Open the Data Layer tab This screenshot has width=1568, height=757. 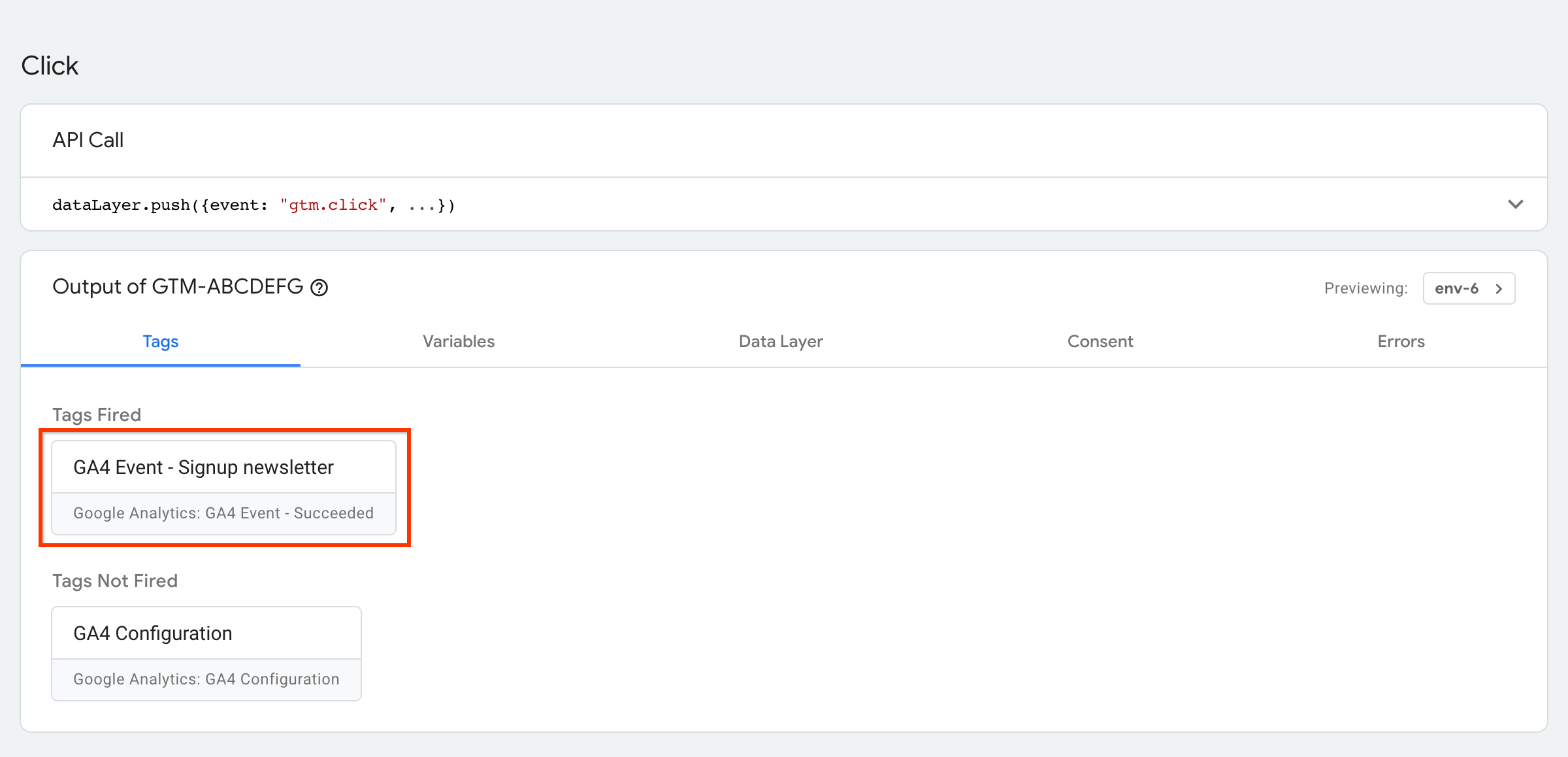click(781, 341)
